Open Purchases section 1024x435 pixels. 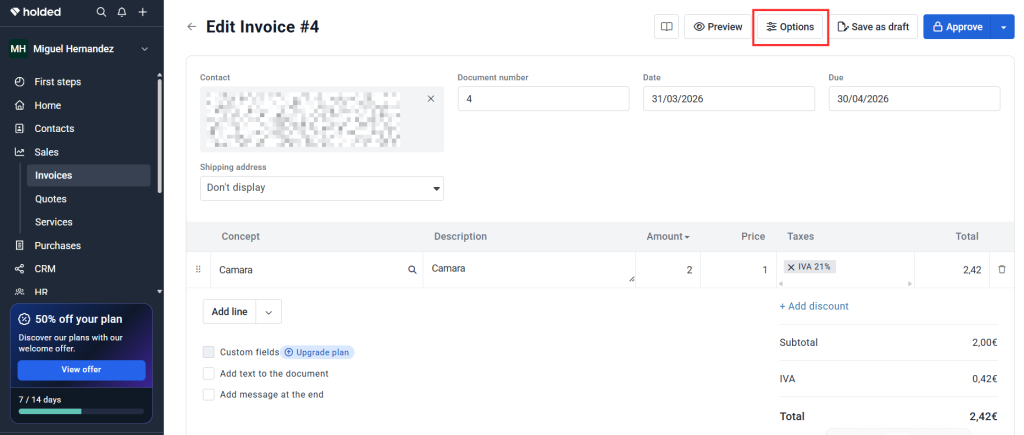(57, 246)
